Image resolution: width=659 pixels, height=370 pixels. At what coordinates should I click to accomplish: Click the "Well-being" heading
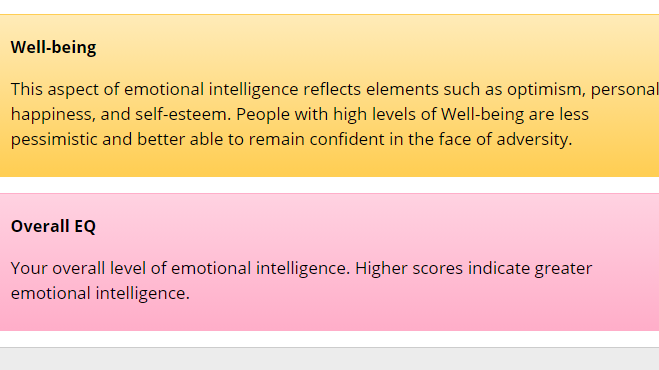point(53,48)
